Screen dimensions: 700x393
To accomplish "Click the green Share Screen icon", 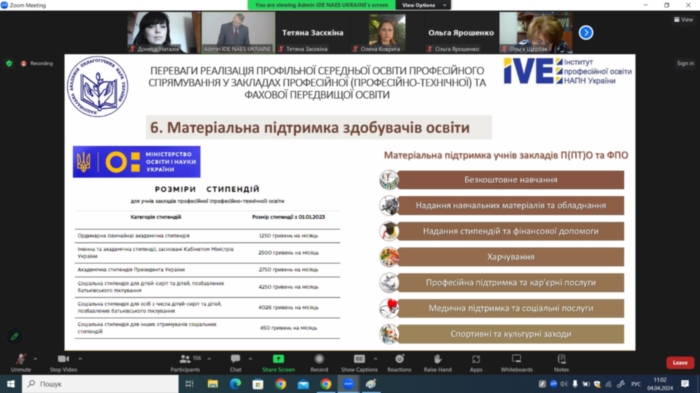I will click(279, 359).
